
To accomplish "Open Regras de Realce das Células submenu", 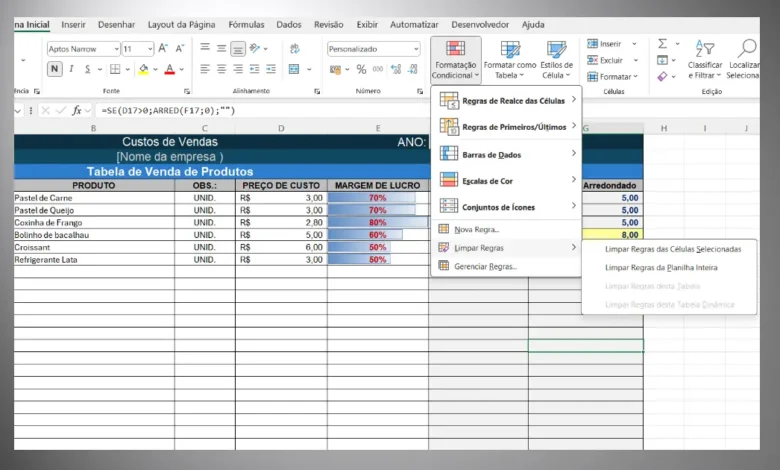I will 506,100.
